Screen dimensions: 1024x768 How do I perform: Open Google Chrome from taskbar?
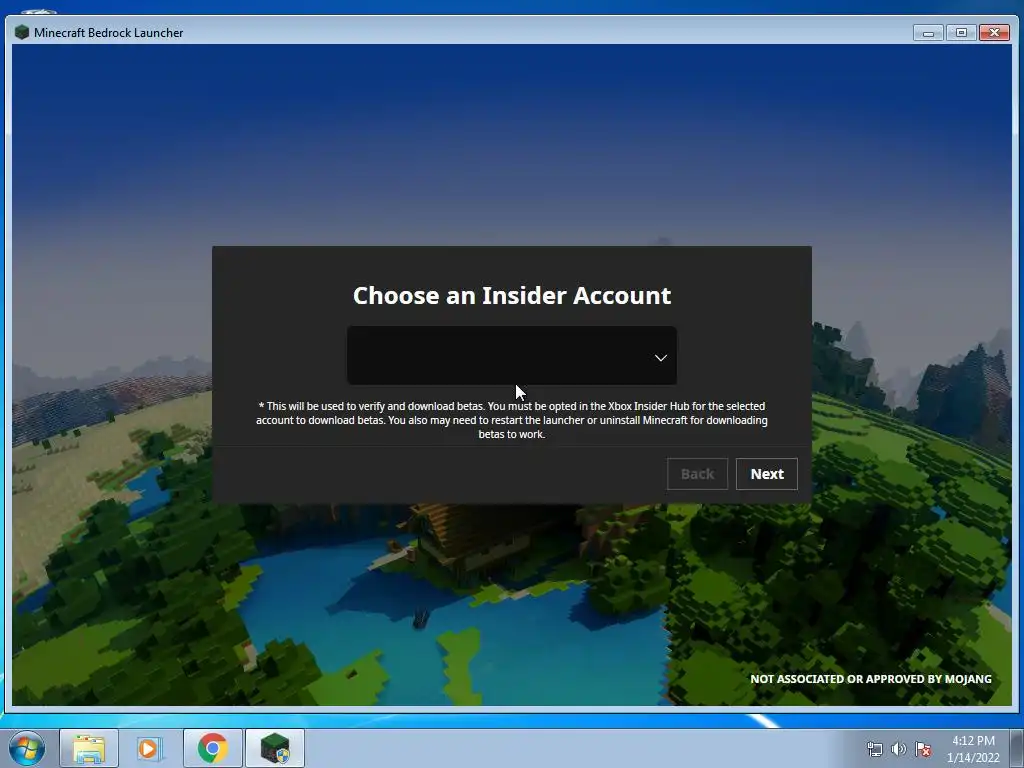click(212, 748)
